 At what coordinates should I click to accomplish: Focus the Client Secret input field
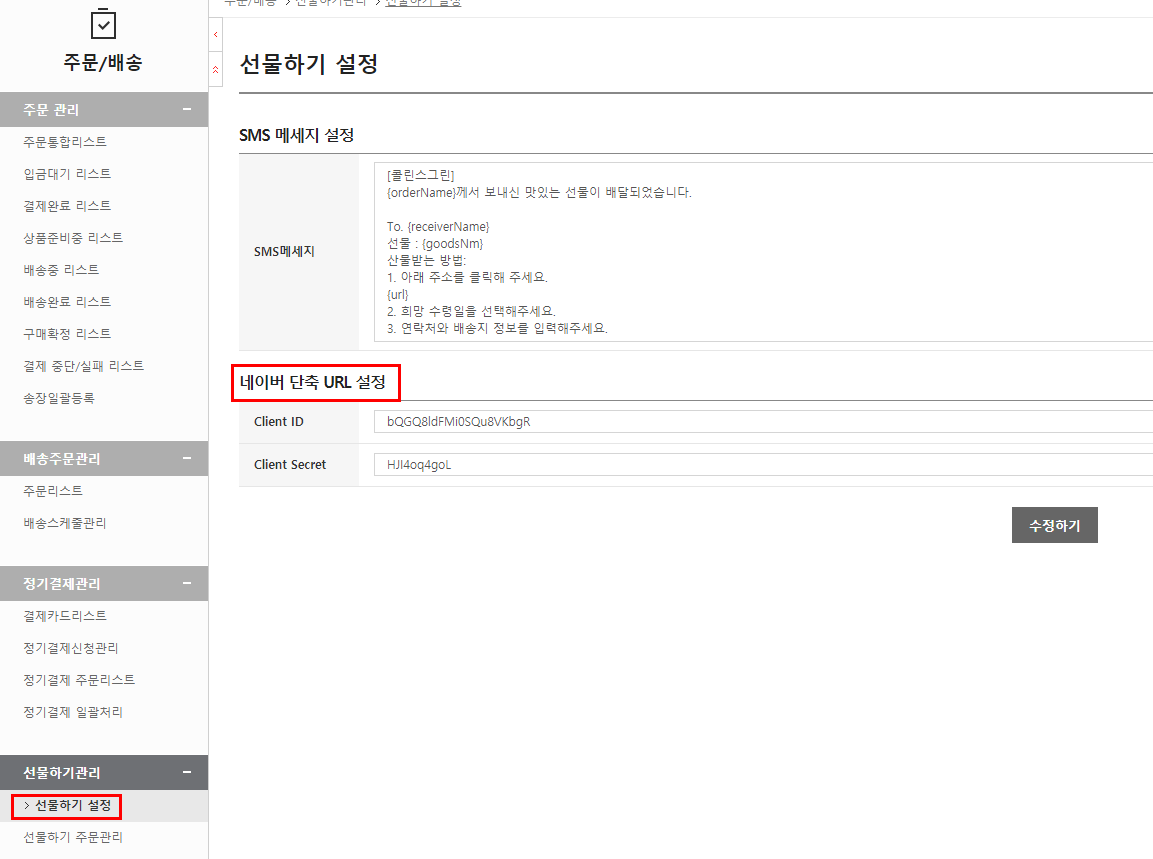coord(760,465)
